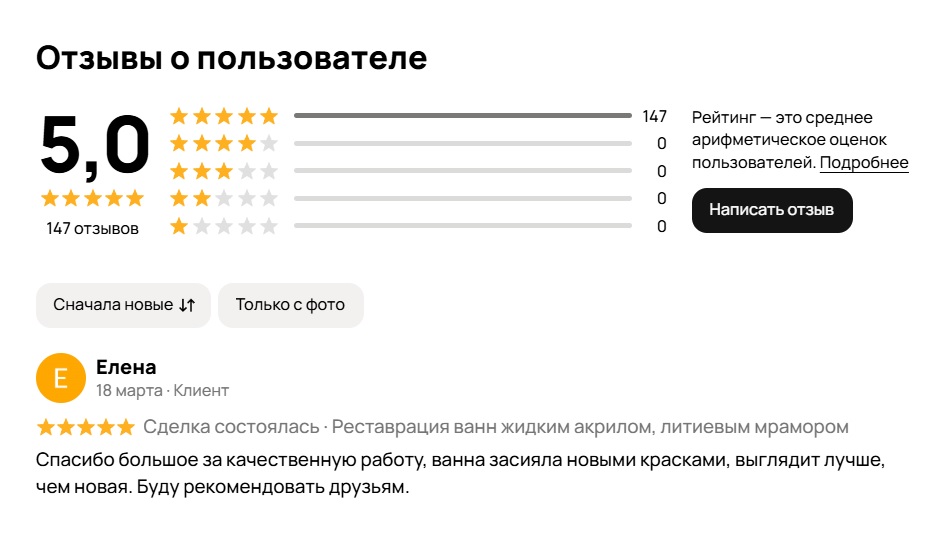941x533 pixels.
Task: Open the Подробнее link
Action: click(864, 163)
